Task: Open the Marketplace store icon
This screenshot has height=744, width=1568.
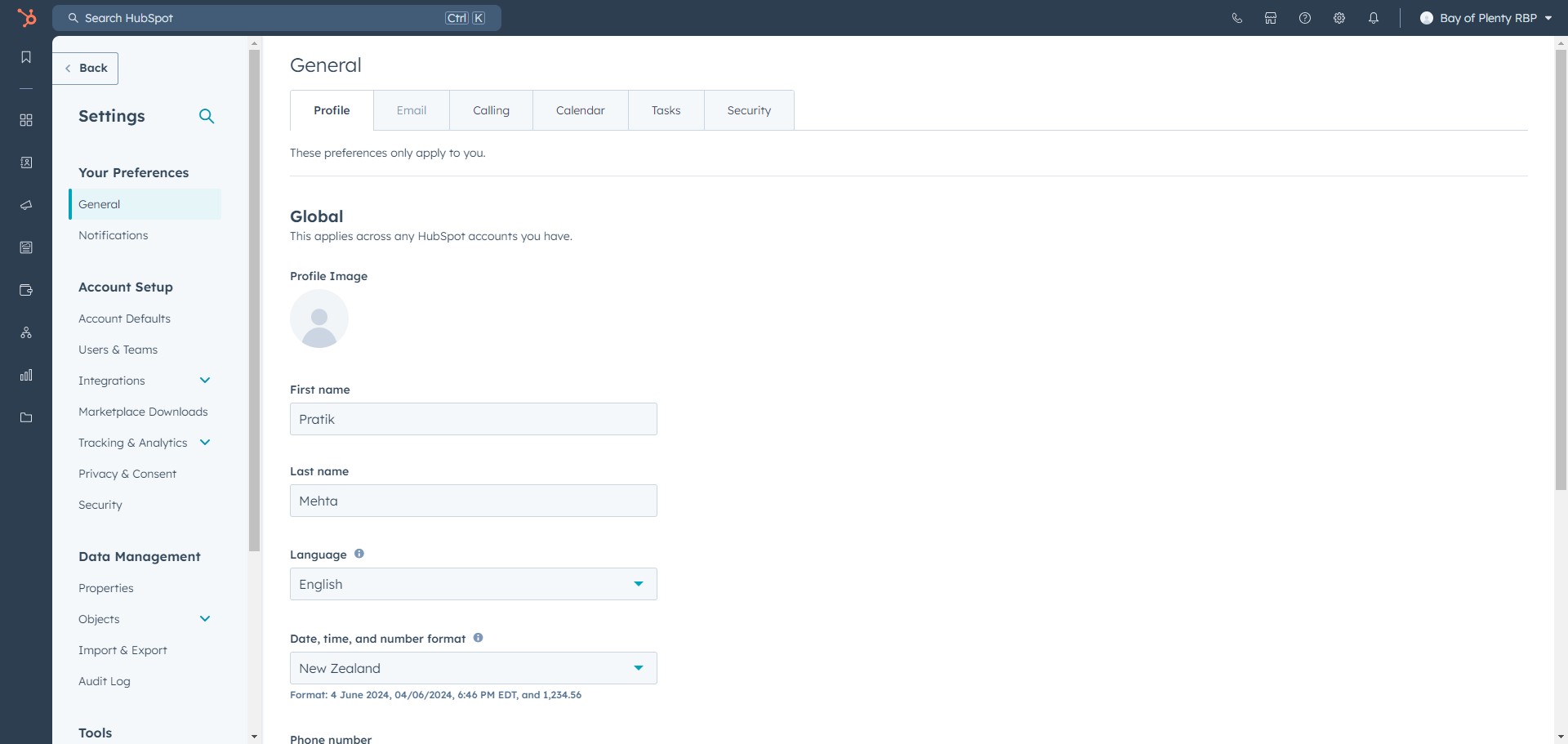Action: 1270,17
